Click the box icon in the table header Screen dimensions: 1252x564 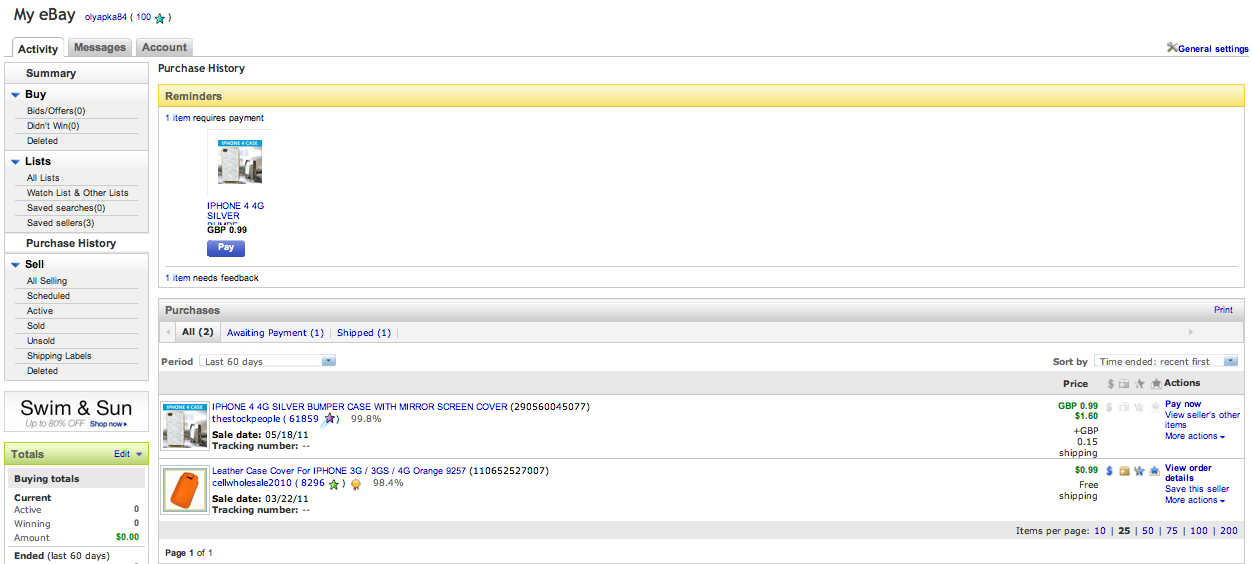pos(1124,384)
